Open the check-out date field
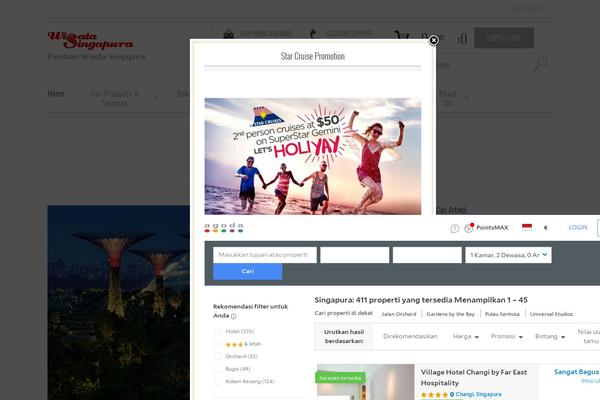The height and width of the screenshot is (400, 600). (x=427, y=255)
